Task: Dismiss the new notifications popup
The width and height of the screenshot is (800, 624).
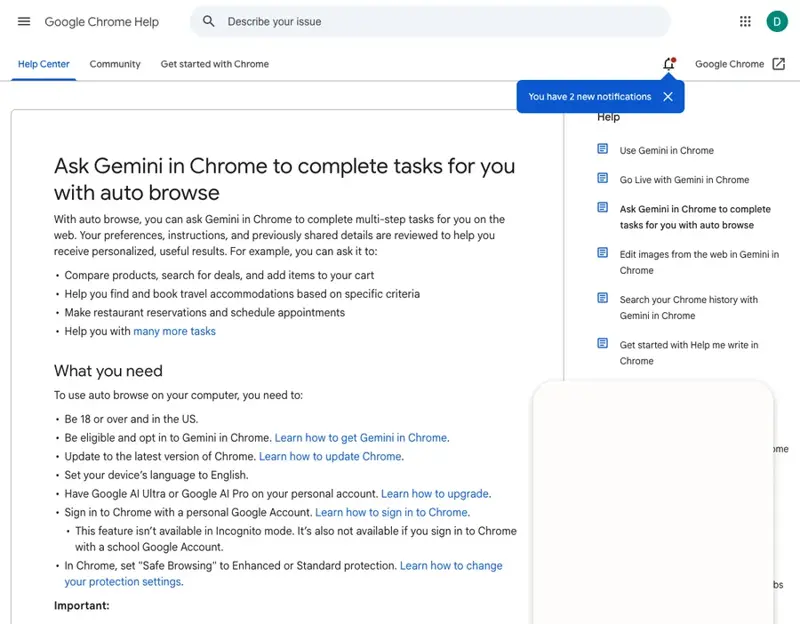Action: point(668,96)
